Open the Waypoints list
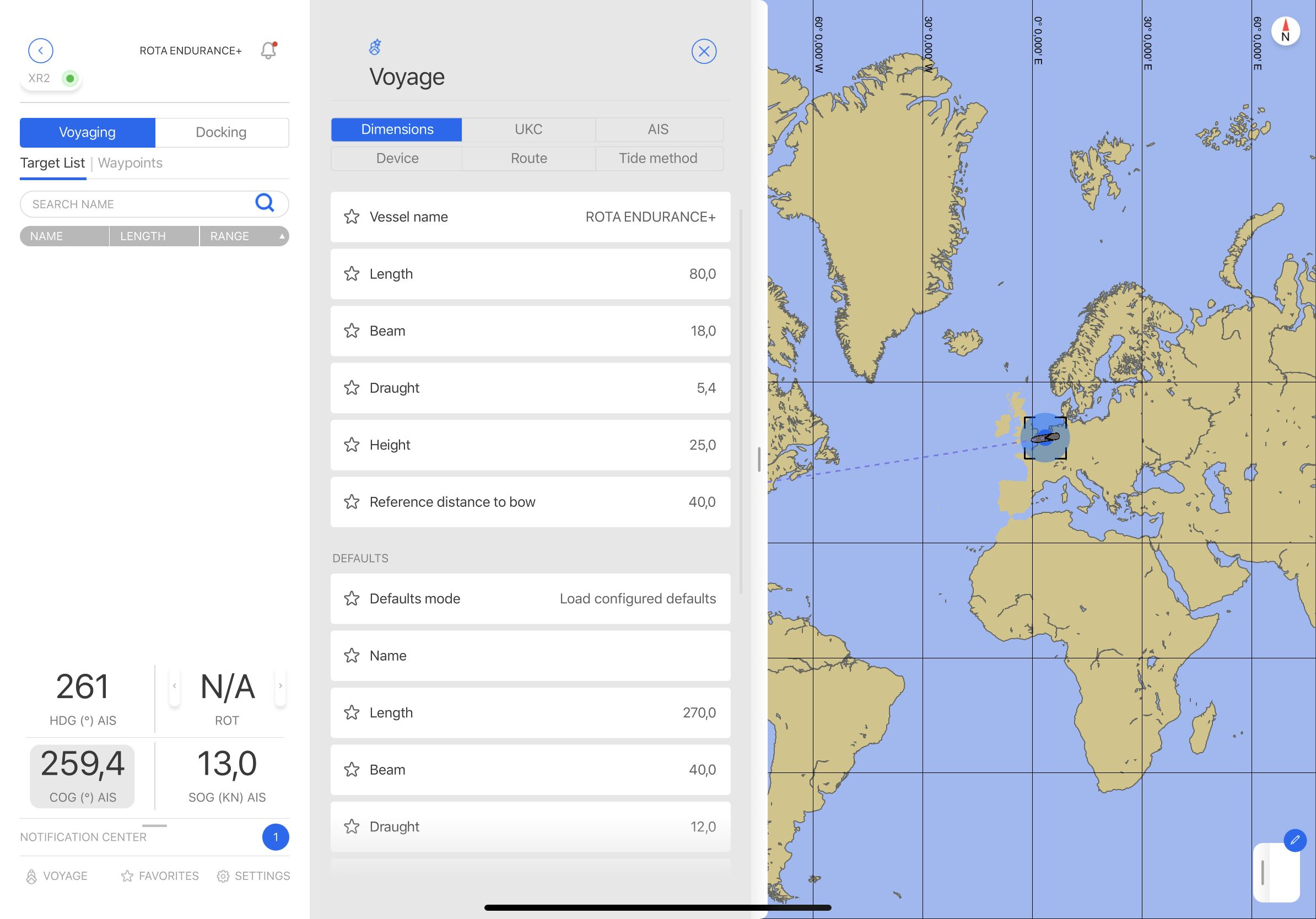 click(130, 163)
